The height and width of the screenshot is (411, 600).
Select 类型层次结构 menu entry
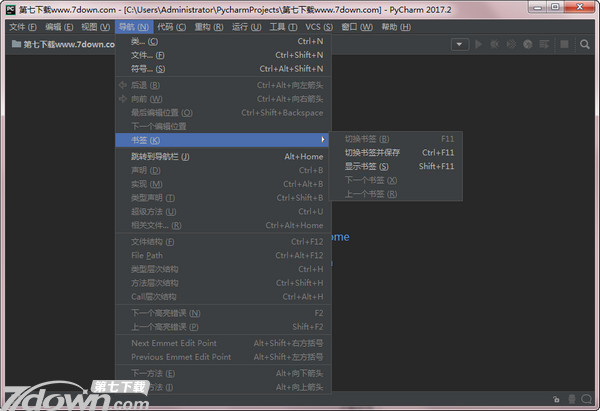coord(223,269)
